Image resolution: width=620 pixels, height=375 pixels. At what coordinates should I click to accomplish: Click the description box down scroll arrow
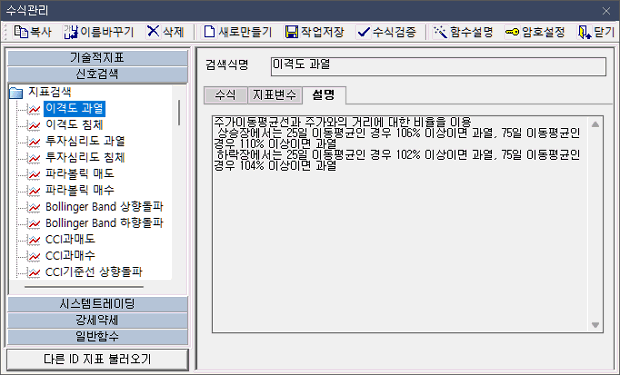595,325
